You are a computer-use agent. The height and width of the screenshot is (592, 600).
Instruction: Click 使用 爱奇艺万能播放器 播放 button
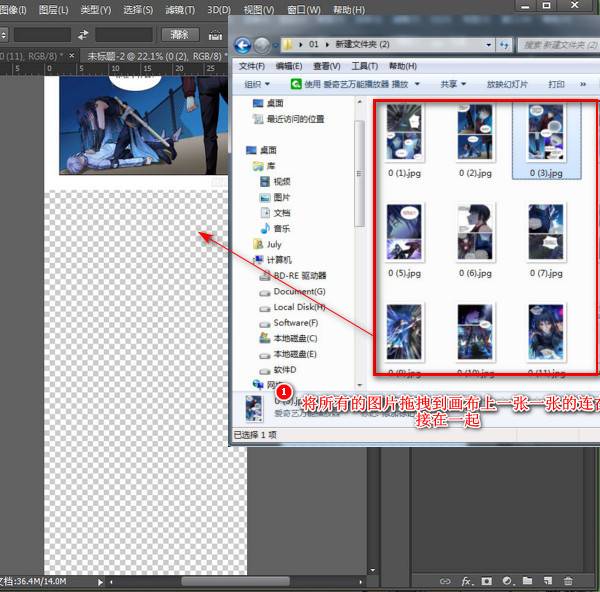point(349,84)
